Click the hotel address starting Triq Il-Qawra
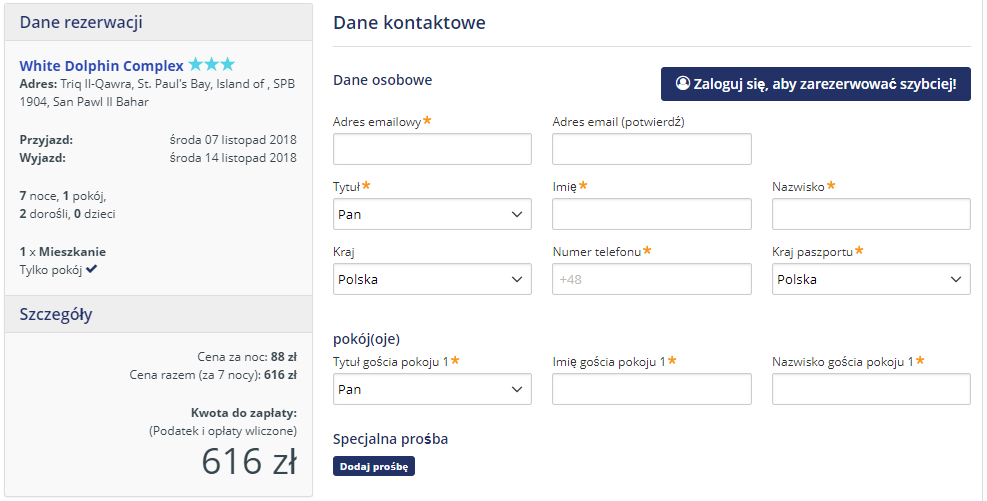This screenshot has height=501, width=987. (157, 93)
